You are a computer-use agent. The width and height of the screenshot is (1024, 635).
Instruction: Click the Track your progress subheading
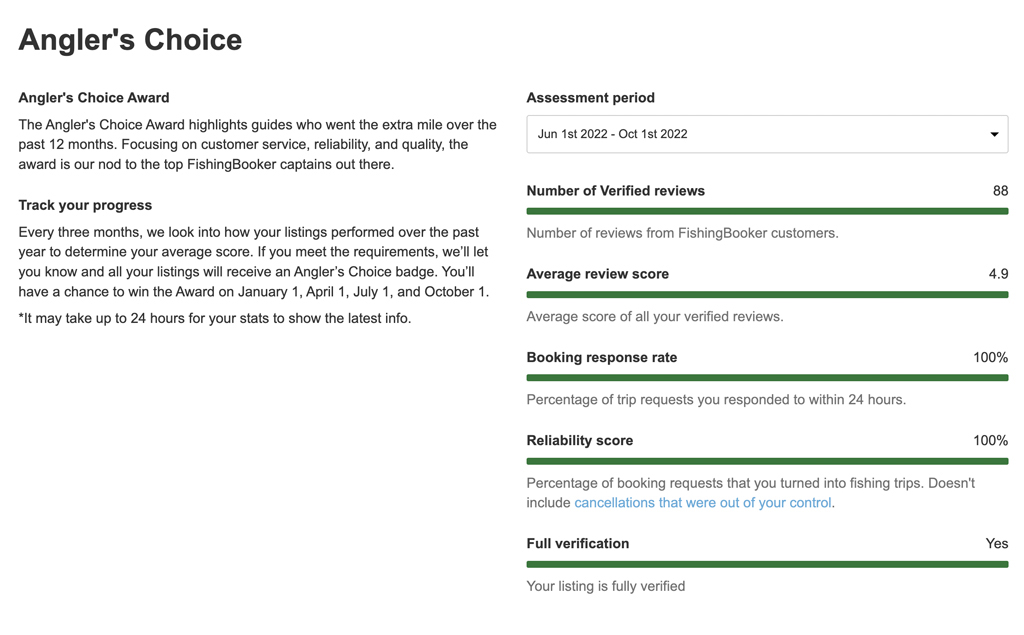85,205
